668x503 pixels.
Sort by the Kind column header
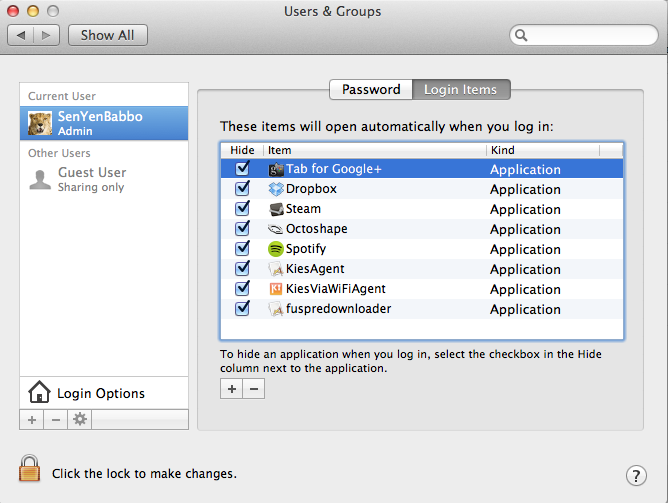[x=543, y=150]
